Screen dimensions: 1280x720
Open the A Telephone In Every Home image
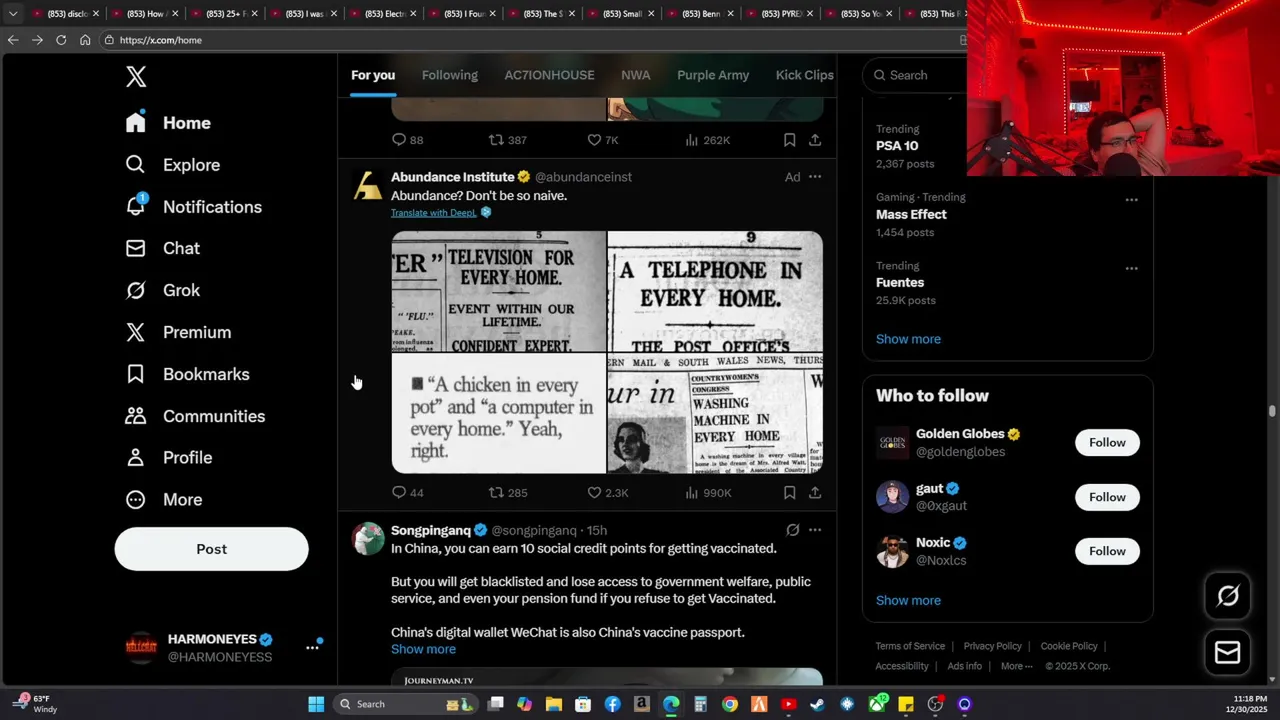tap(715, 291)
